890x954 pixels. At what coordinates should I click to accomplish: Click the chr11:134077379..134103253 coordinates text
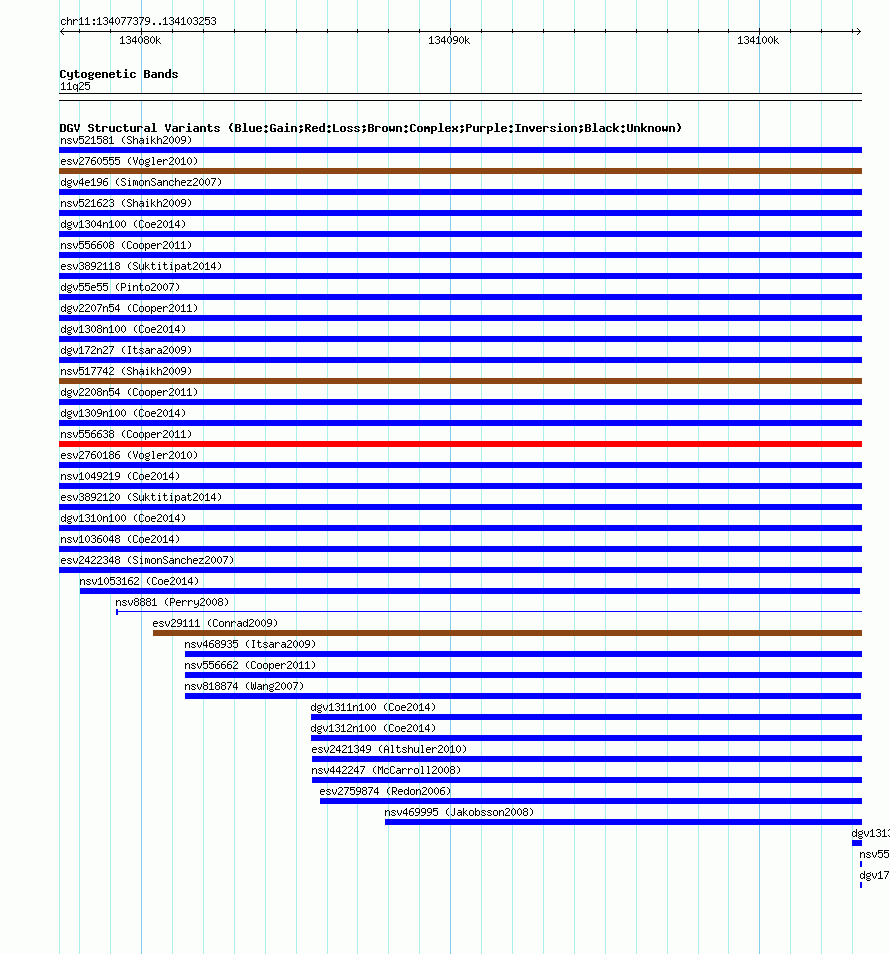pyautogui.click(x=138, y=21)
